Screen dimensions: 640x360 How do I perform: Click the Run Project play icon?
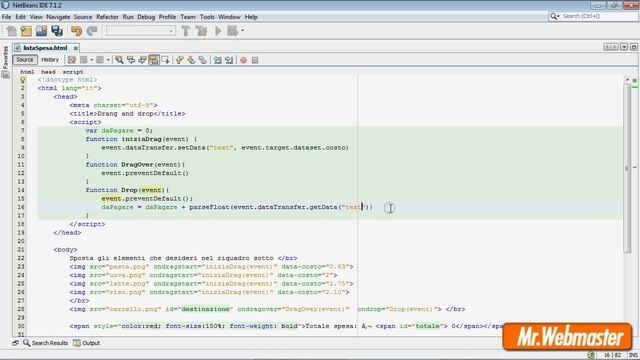pos(218,31)
